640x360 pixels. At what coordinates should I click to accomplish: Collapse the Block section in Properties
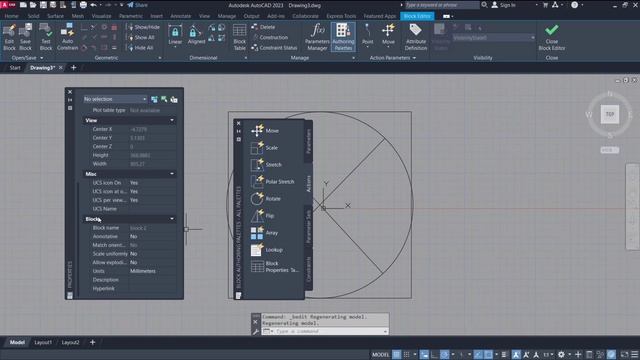point(172,219)
